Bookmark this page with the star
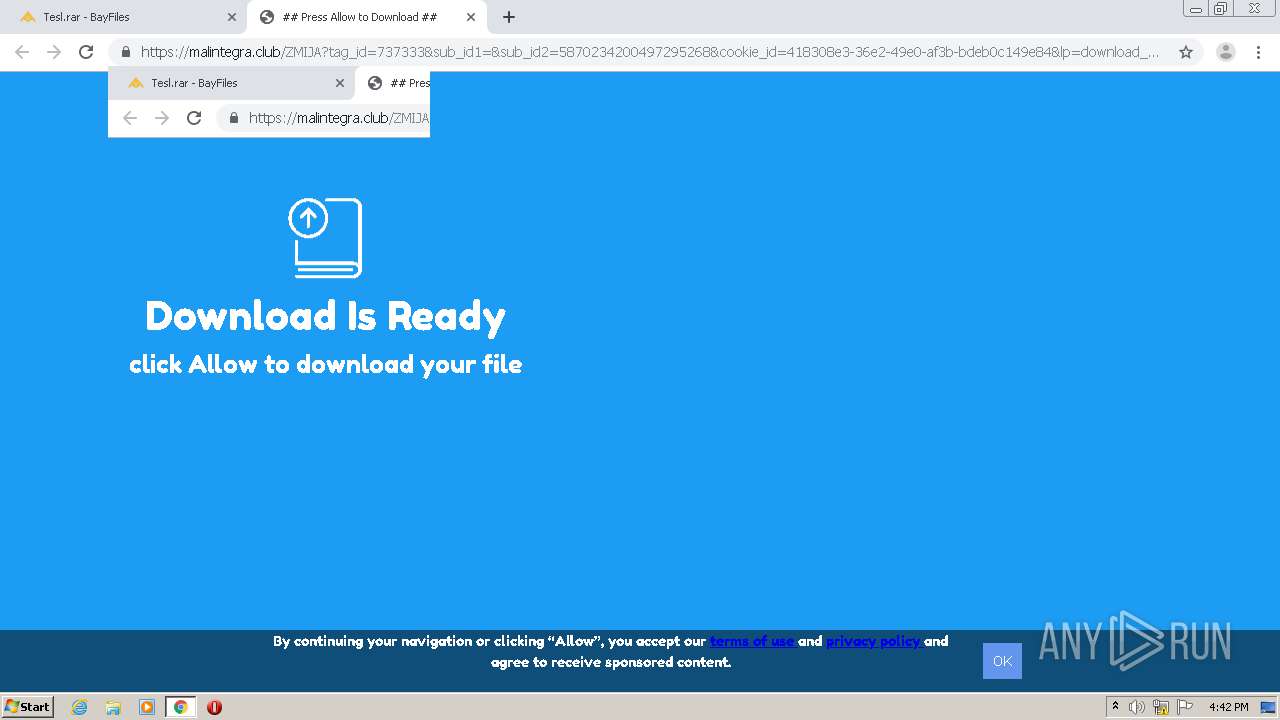The height and width of the screenshot is (720, 1280). [1186, 52]
